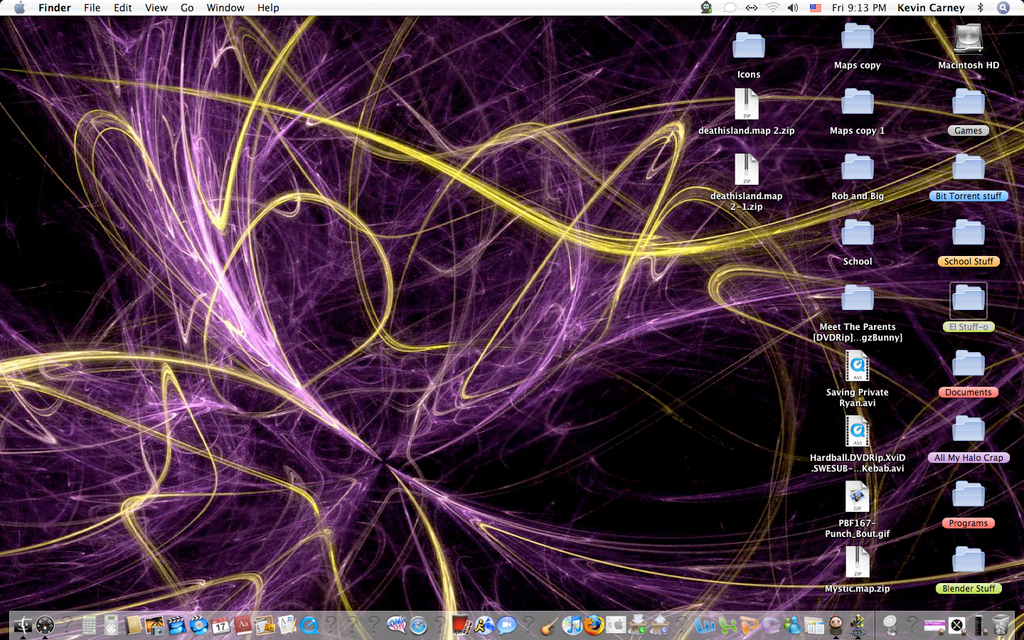
Task: Launch Microsoft PowerPoint from the Dock
Action: pos(748,625)
